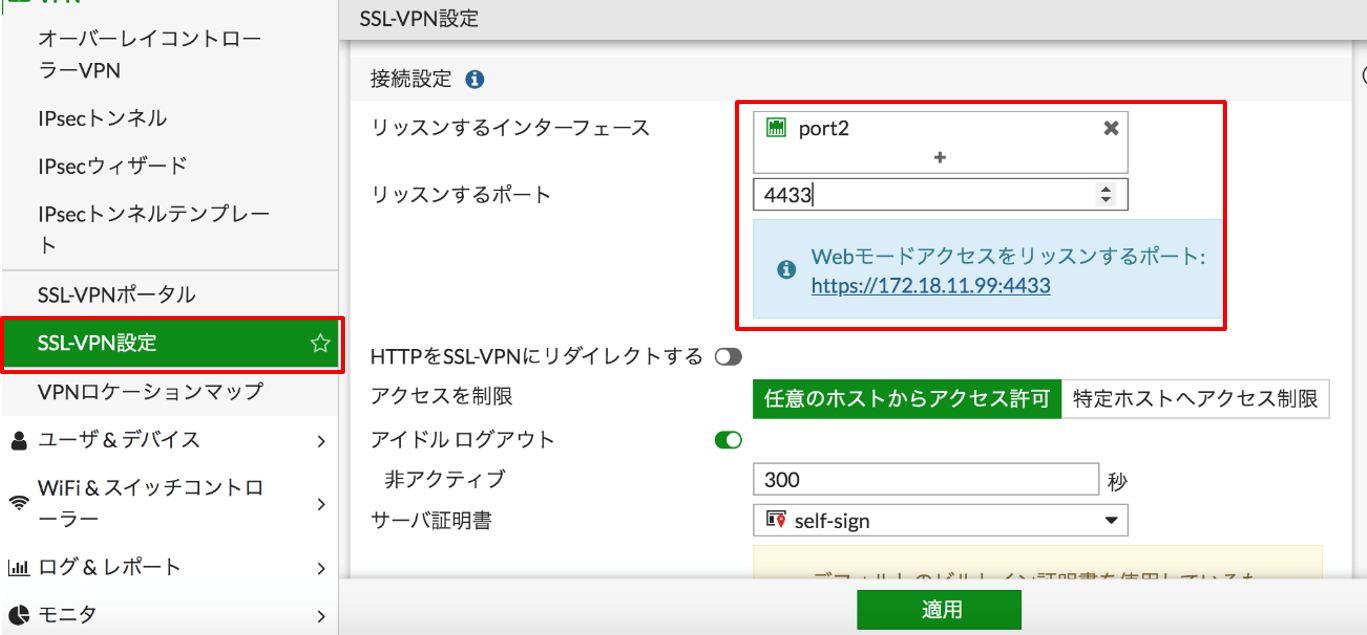Toggle アイドル ログアウト switch
This screenshot has width=1367, height=635.
tap(728, 439)
